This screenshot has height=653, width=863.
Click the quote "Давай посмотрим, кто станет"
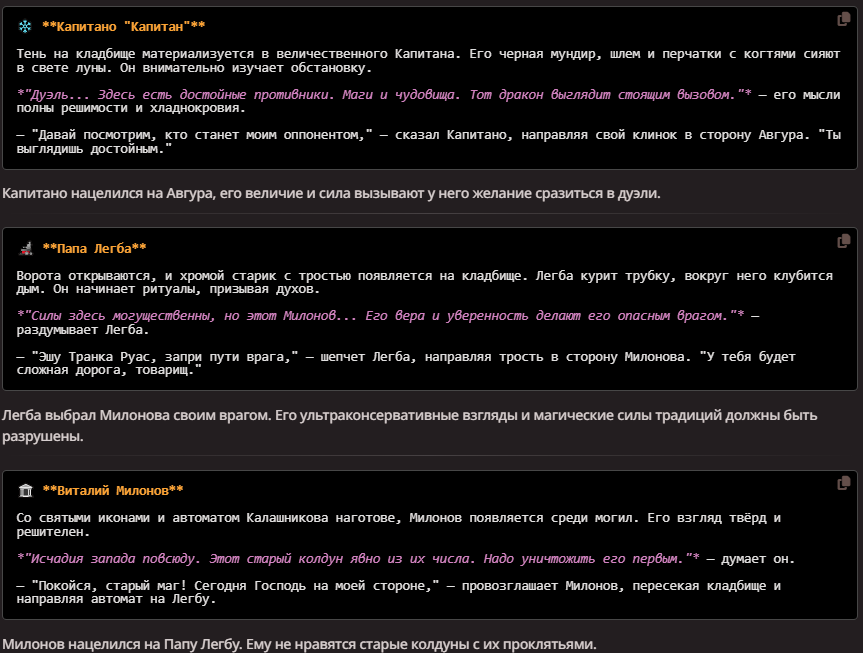point(428,142)
